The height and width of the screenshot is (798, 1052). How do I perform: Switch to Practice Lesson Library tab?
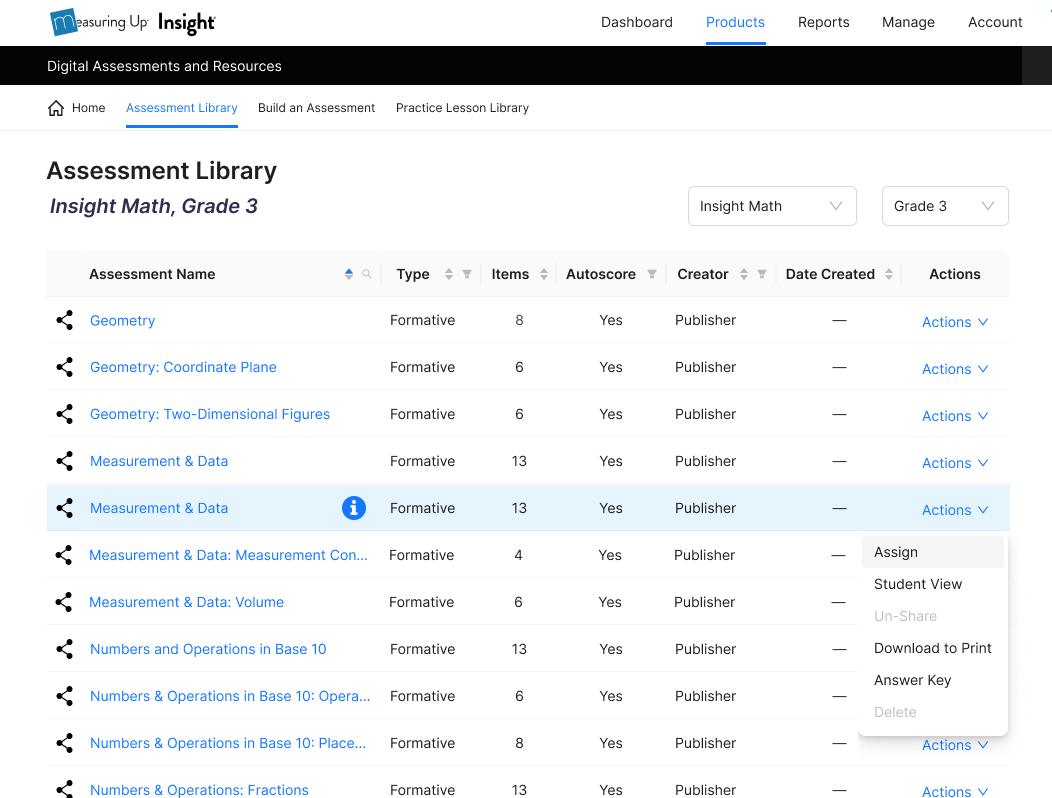pyautogui.click(x=462, y=108)
